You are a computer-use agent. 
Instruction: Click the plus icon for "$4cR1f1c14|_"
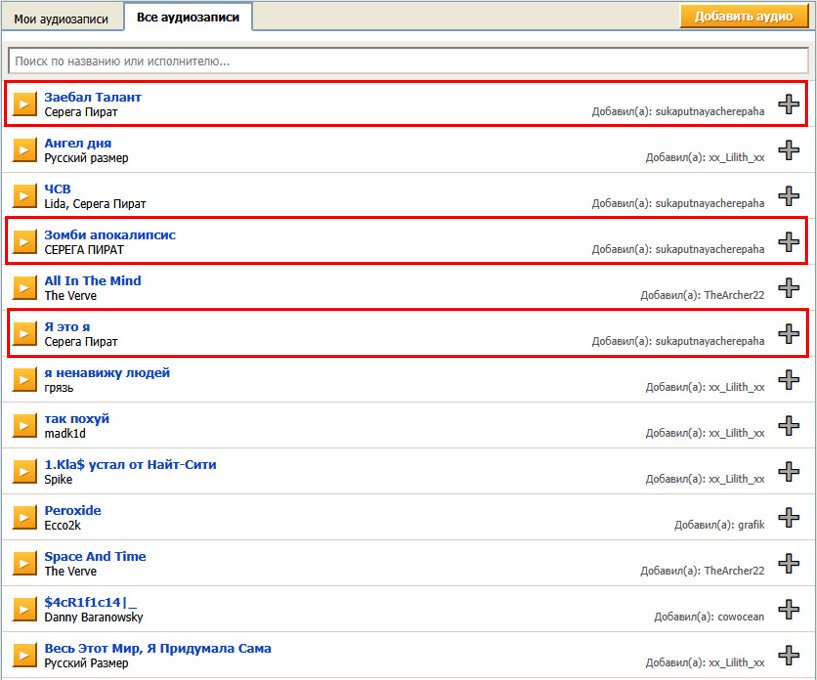[x=789, y=609]
